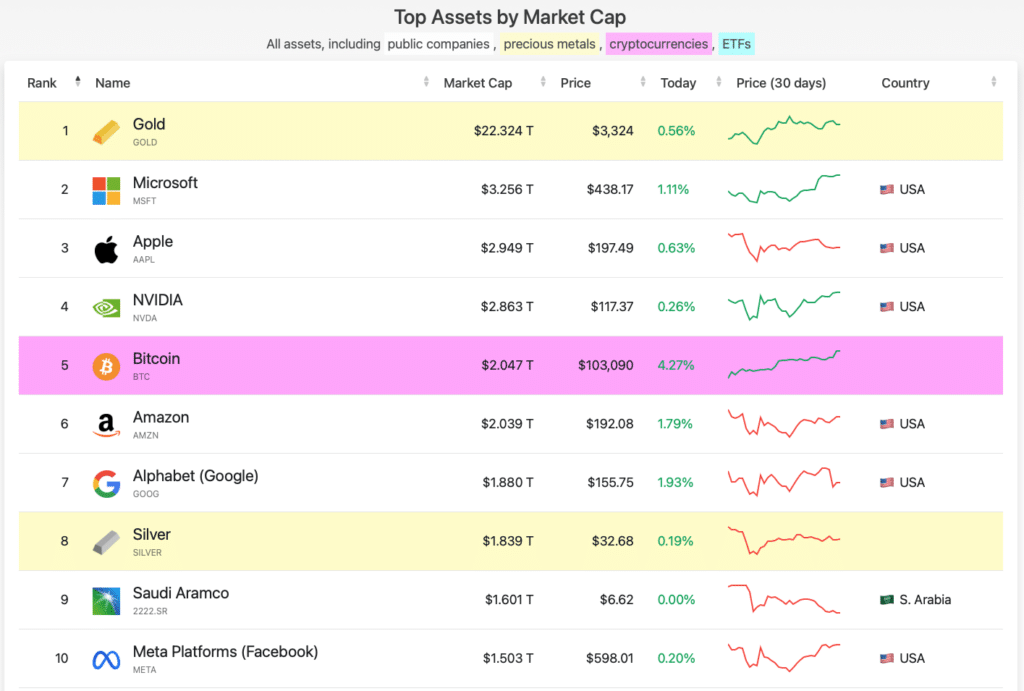This screenshot has width=1024, height=691.
Task: Click Saudi Aramco's 30-day price chart
Action: click(784, 599)
